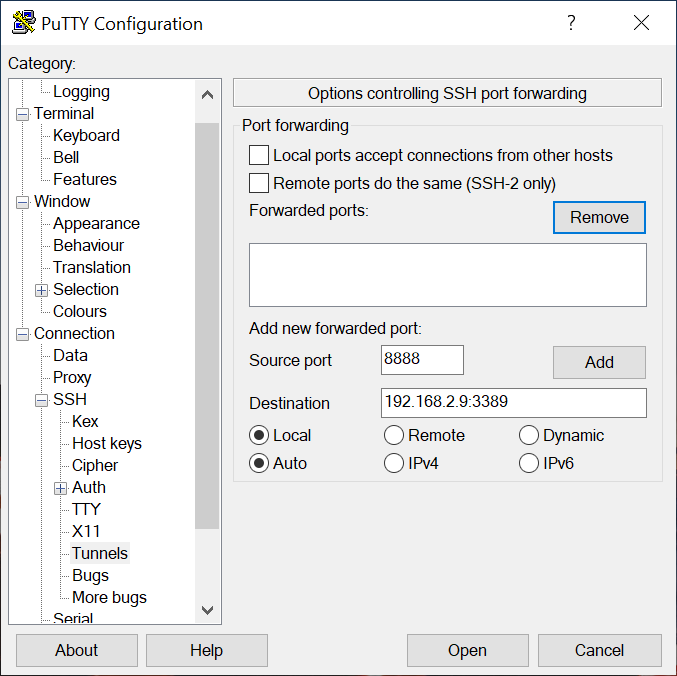Open the Proxy settings category
677x676 pixels.
[x=72, y=377]
